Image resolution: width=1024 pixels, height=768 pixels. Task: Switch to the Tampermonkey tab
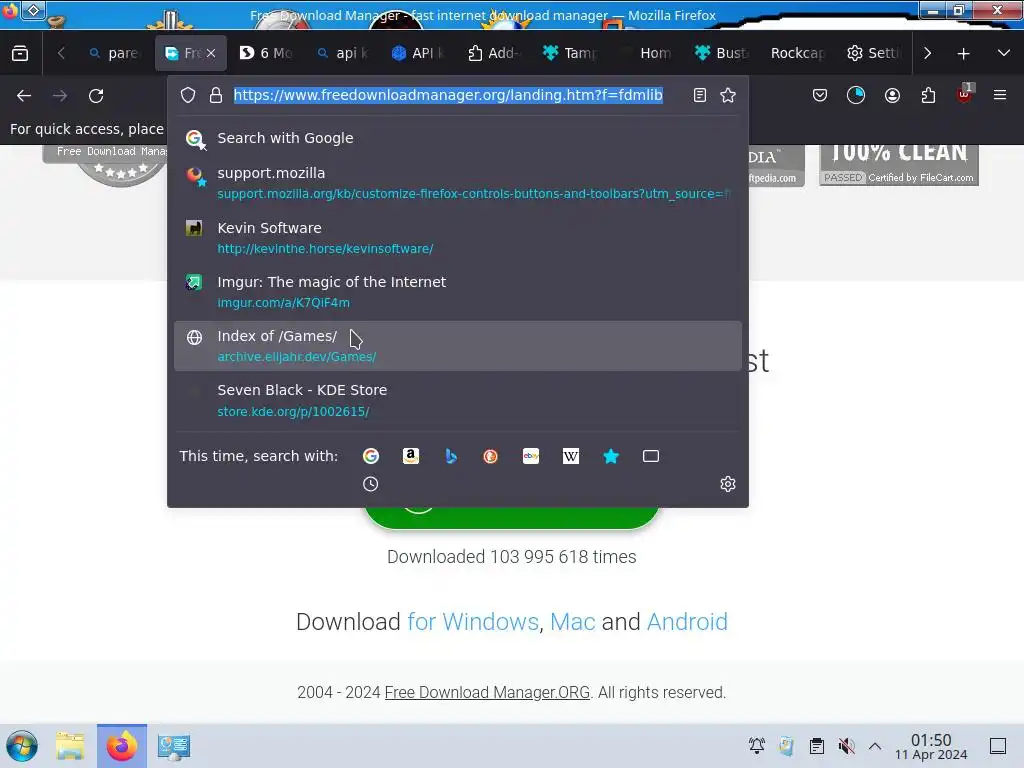click(569, 53)
